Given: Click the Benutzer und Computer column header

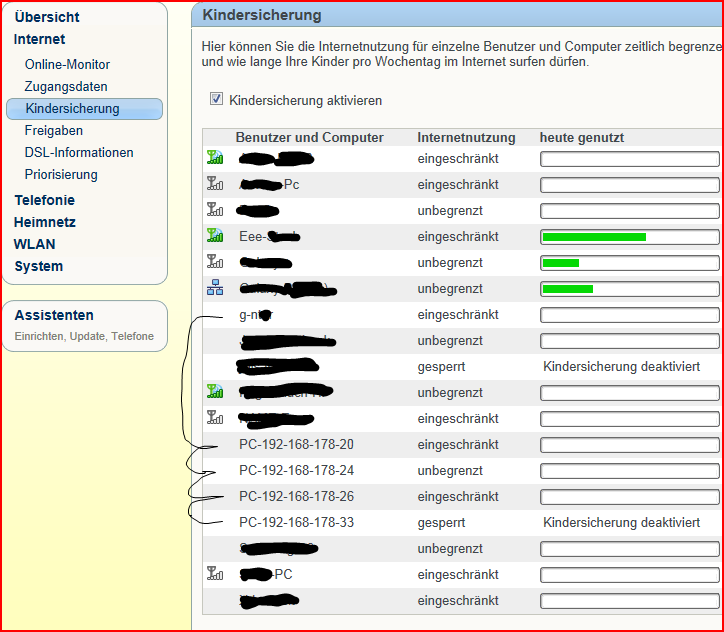Looking at the screenshot, I should pyautogui.click(x=309, y=137).
